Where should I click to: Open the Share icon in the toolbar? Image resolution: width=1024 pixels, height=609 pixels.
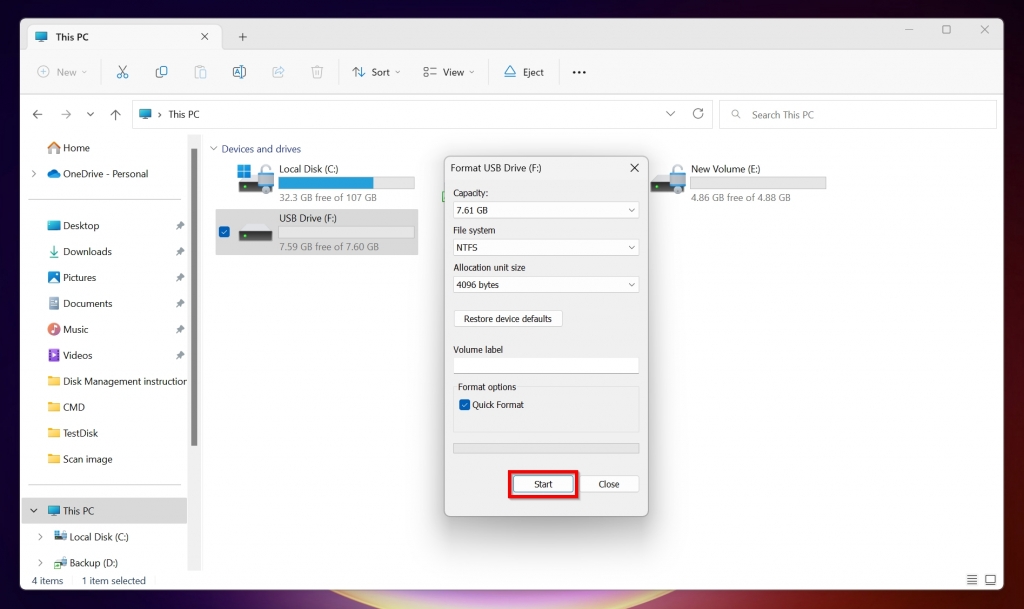click(x=278, y=71)
